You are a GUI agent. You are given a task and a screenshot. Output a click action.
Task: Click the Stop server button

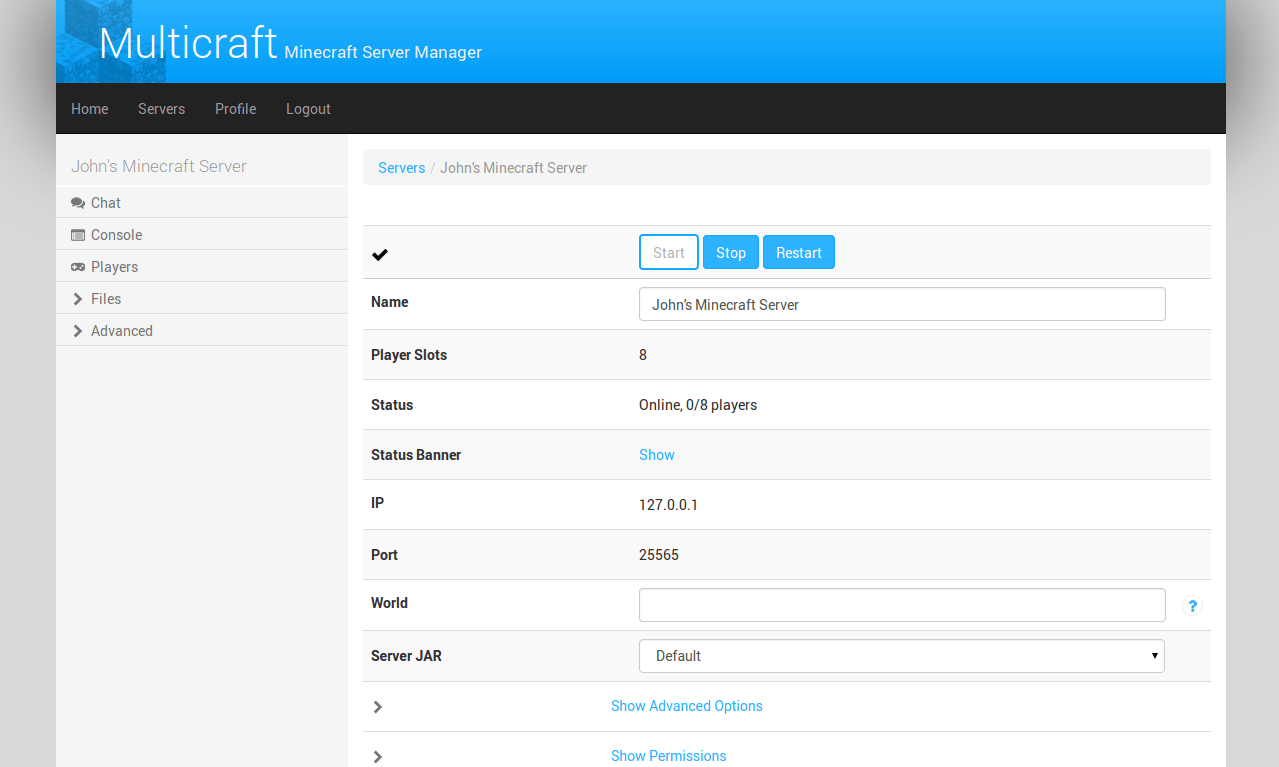click(x=731, y=253)
